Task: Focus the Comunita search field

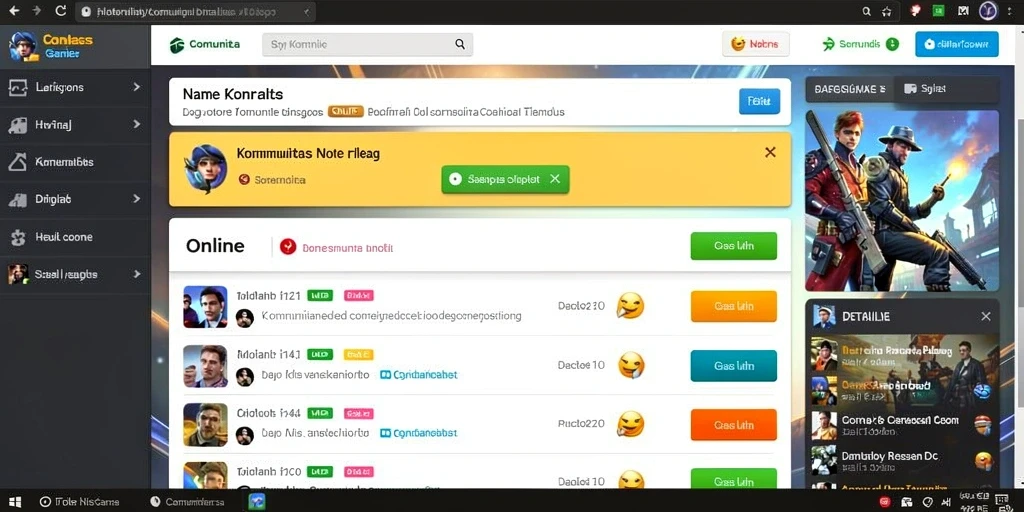Action: click(367, 44)
